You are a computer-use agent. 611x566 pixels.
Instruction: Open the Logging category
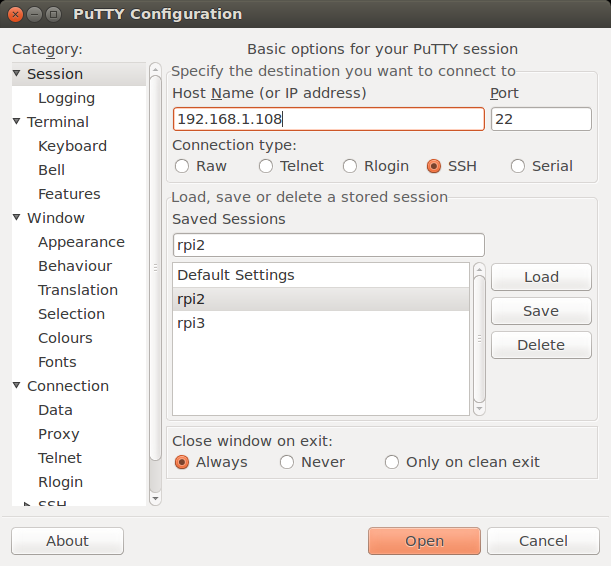(66, 98)
